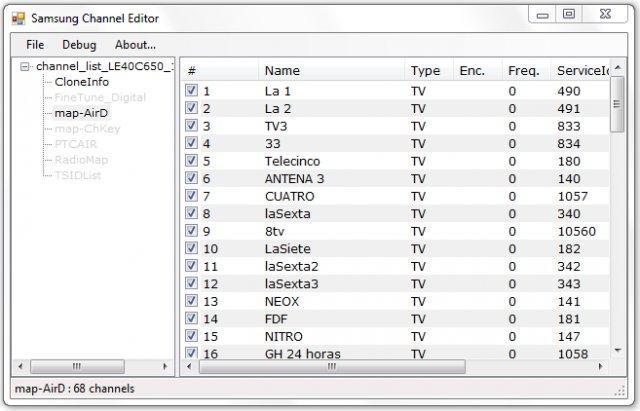The image size is (640, 411).
Task: Click the channel list scroll-right arrow
Action: click(x=601, y=367)
